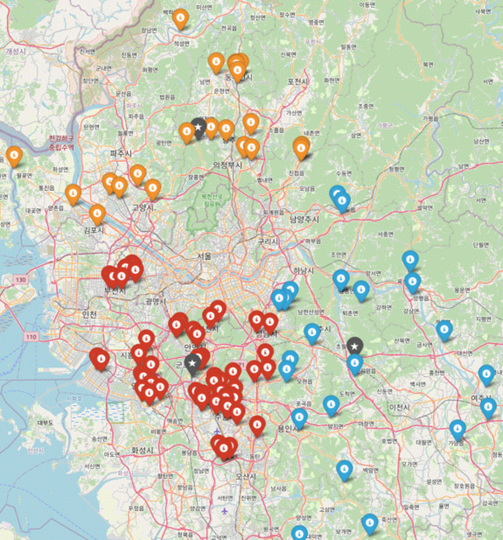Image resolution: width=503 pixels, height=540 pixels.
Task: Select the dark star marker near 군포
Action: (x=192, y=364)
